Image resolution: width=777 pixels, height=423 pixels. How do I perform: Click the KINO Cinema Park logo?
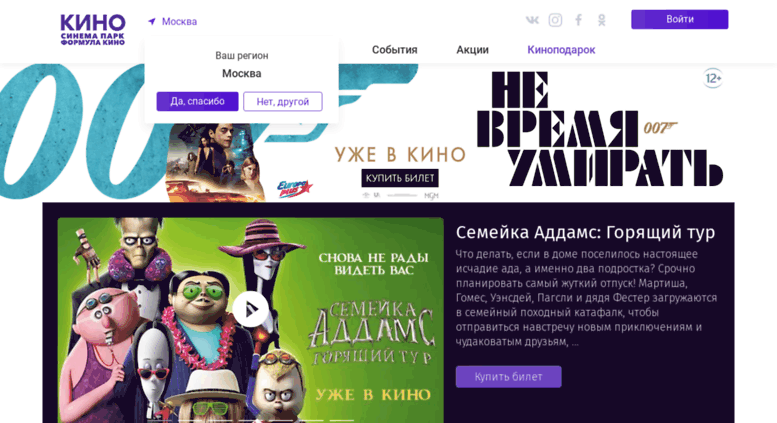tap(93, 30)
